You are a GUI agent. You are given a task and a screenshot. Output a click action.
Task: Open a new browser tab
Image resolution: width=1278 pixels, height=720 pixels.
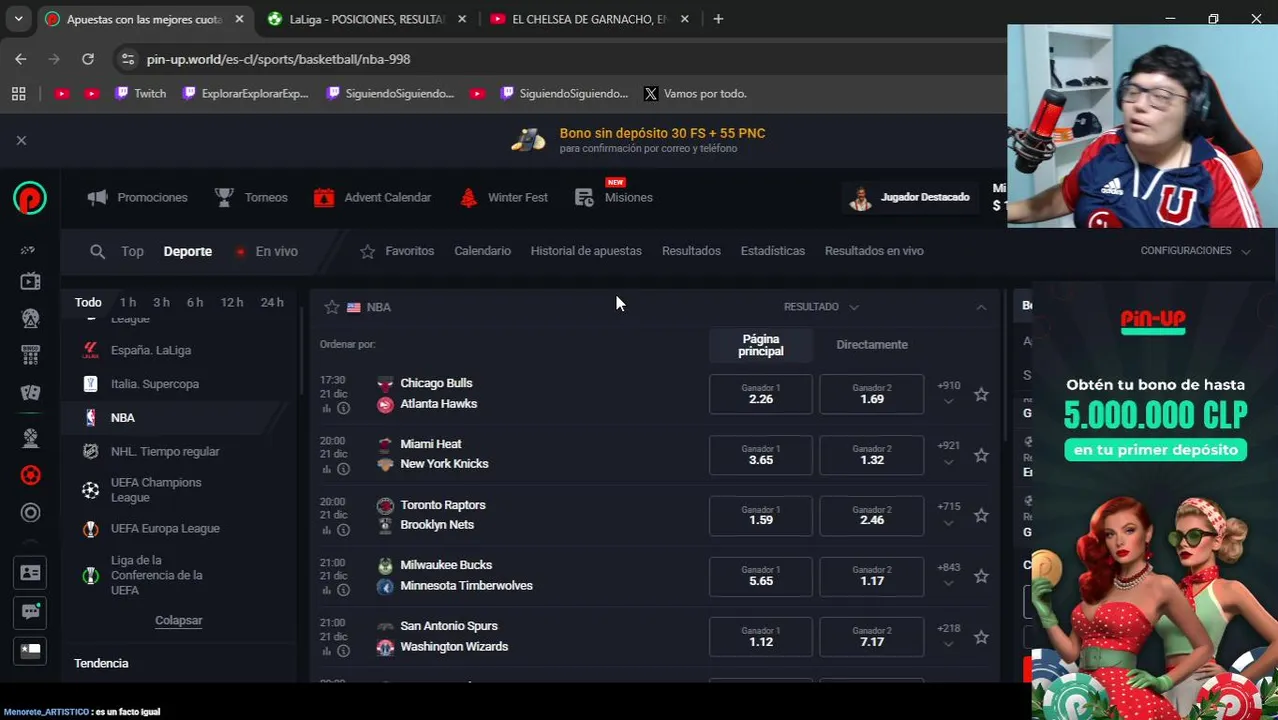click(718, 19)
